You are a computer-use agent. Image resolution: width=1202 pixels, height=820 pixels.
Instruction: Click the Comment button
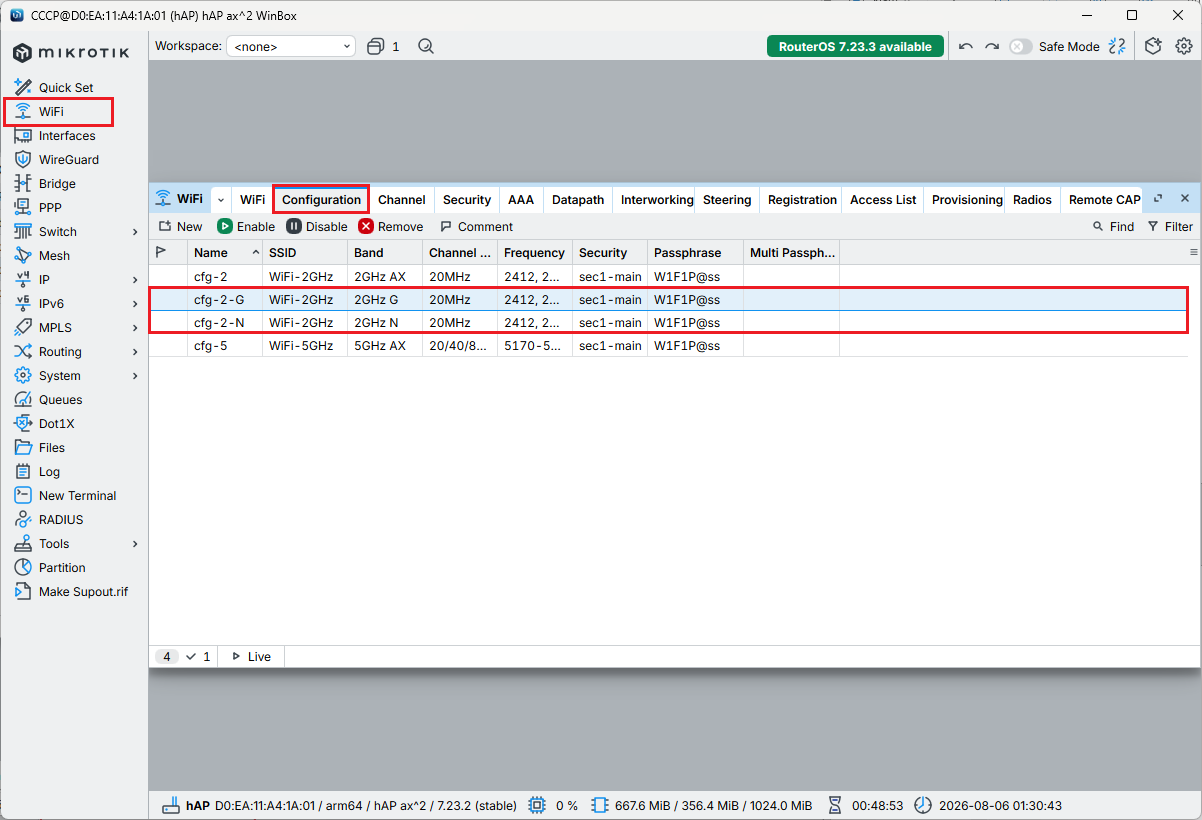[x=476, y=227]
